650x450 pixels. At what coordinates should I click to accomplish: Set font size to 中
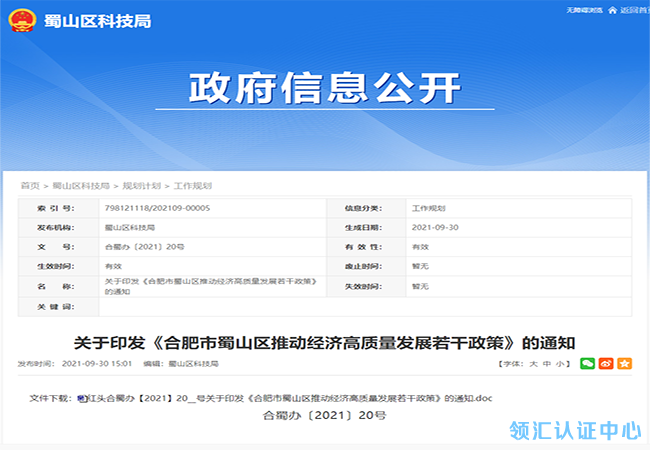(x=547, y=364)
